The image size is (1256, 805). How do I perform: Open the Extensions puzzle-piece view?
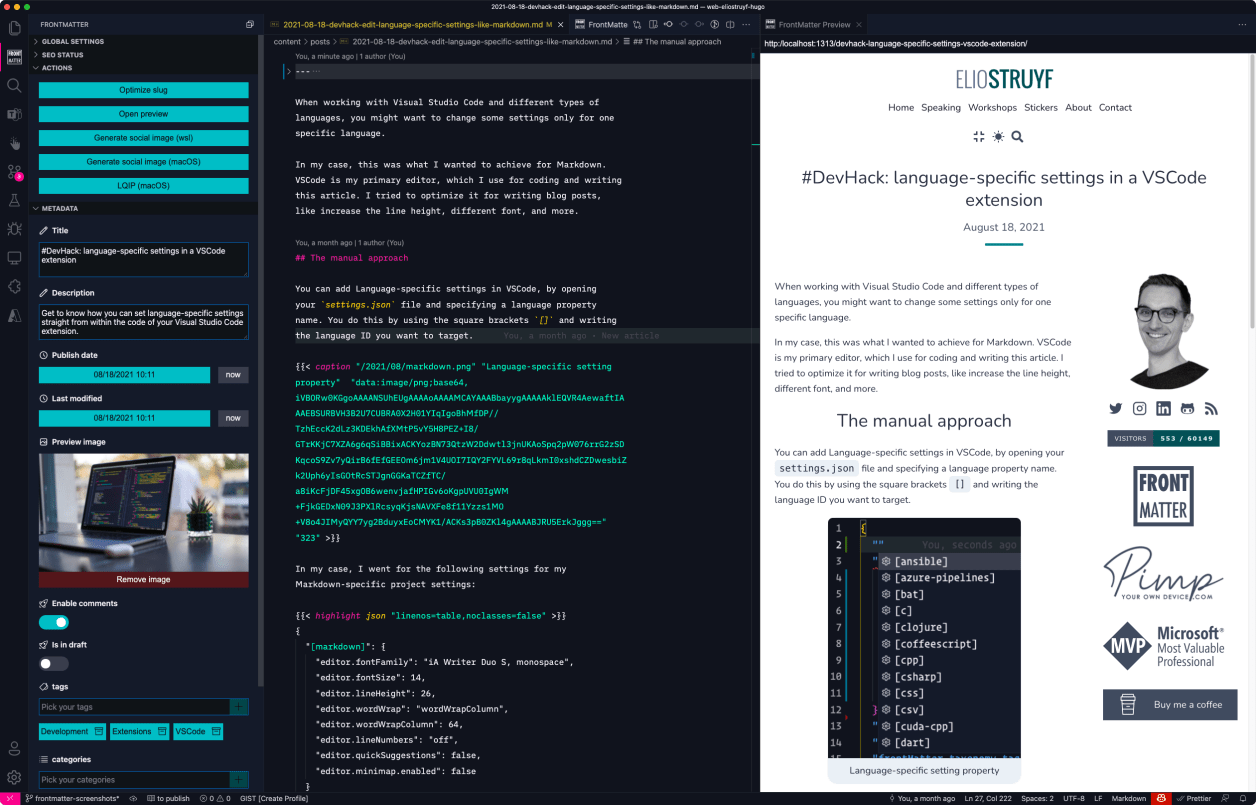[14, 287]
